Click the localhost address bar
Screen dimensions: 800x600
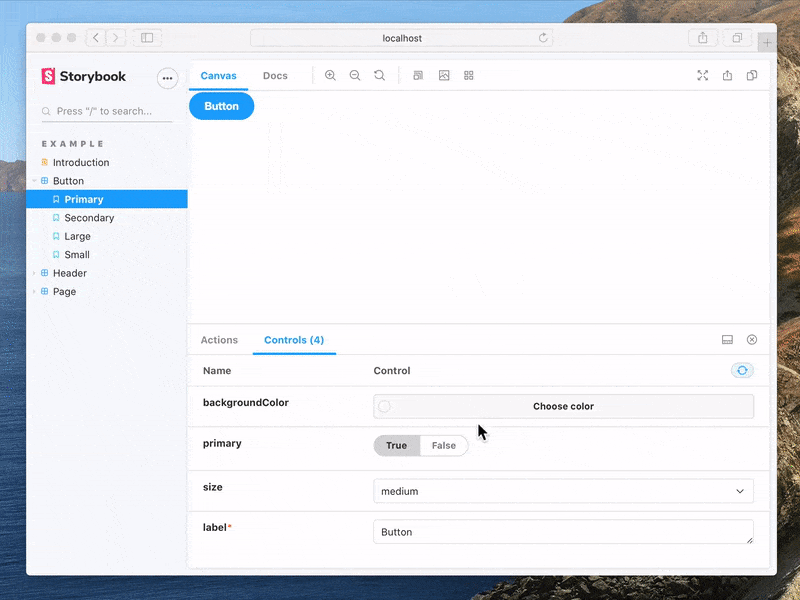coord(402,38)
